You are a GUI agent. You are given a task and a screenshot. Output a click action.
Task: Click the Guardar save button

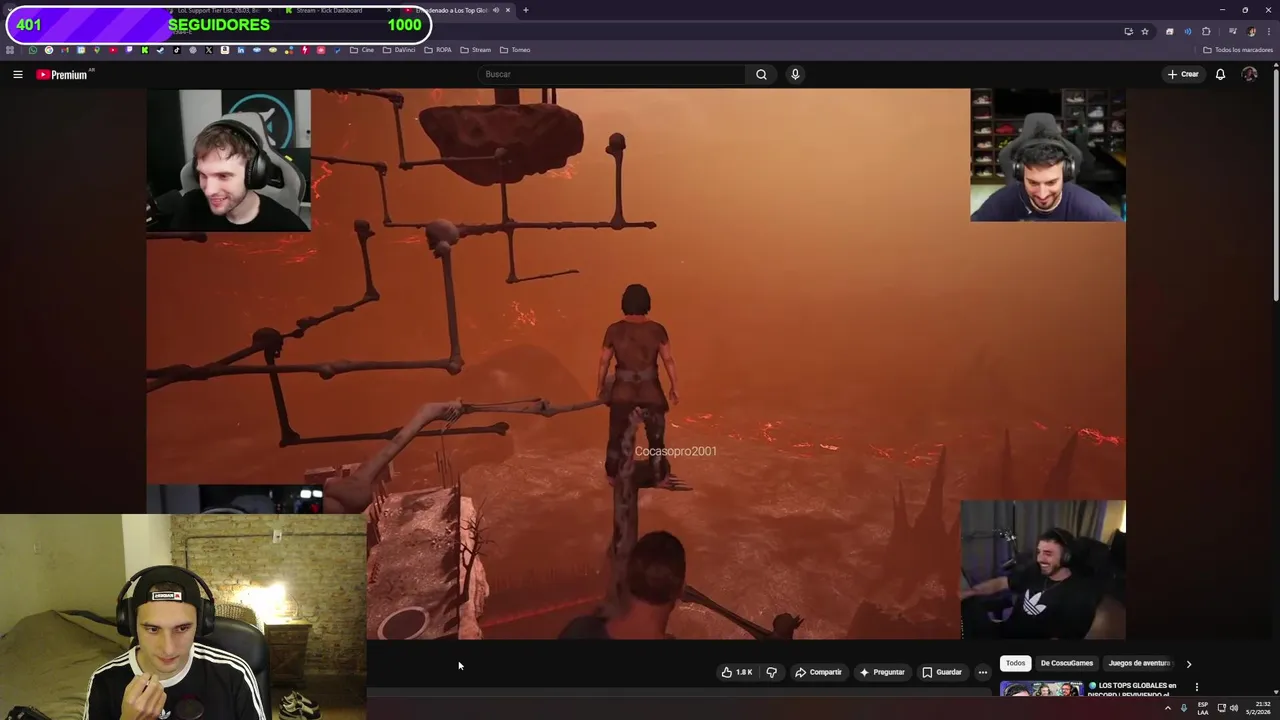942,672
